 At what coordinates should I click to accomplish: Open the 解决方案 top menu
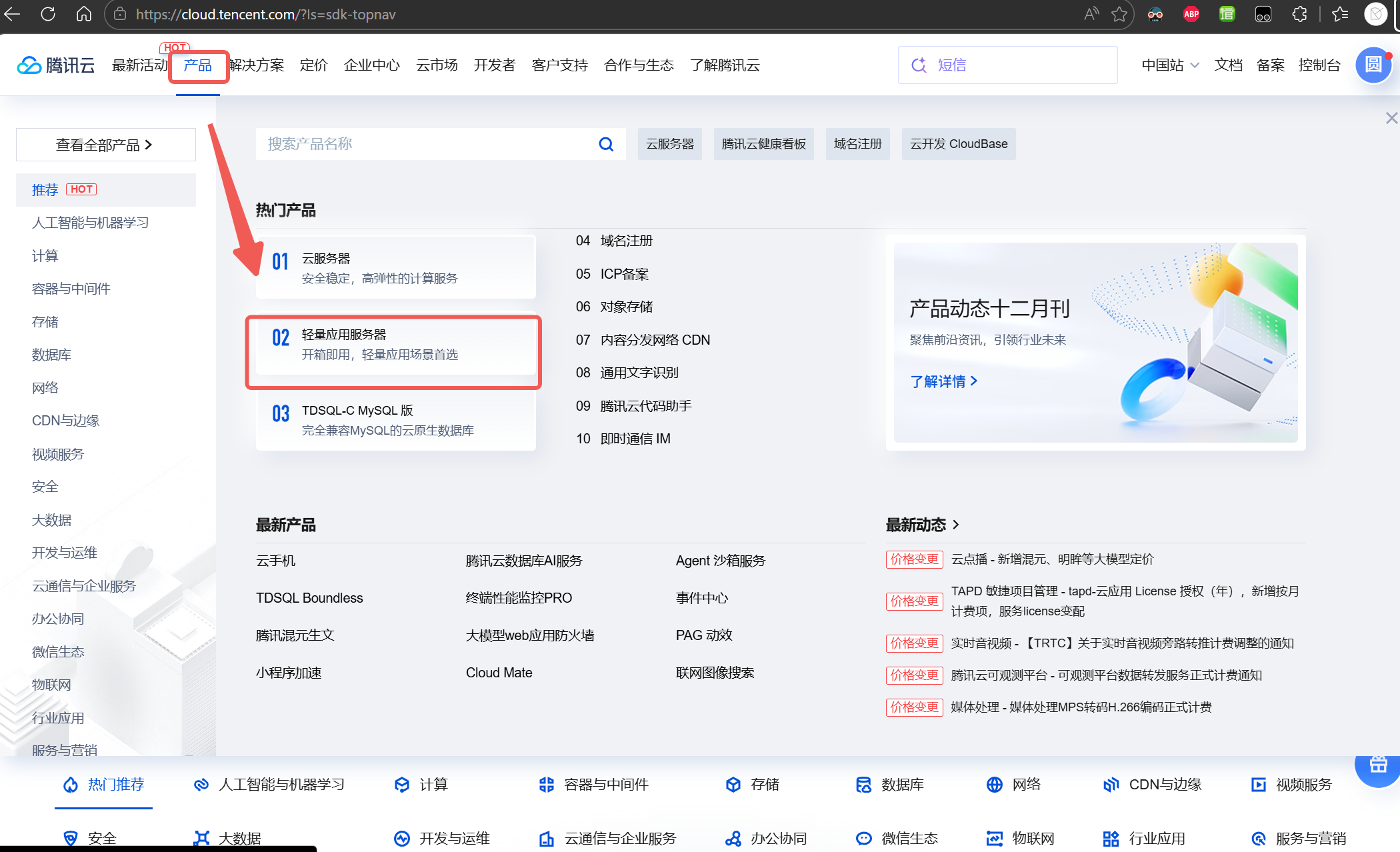[257, 65]
